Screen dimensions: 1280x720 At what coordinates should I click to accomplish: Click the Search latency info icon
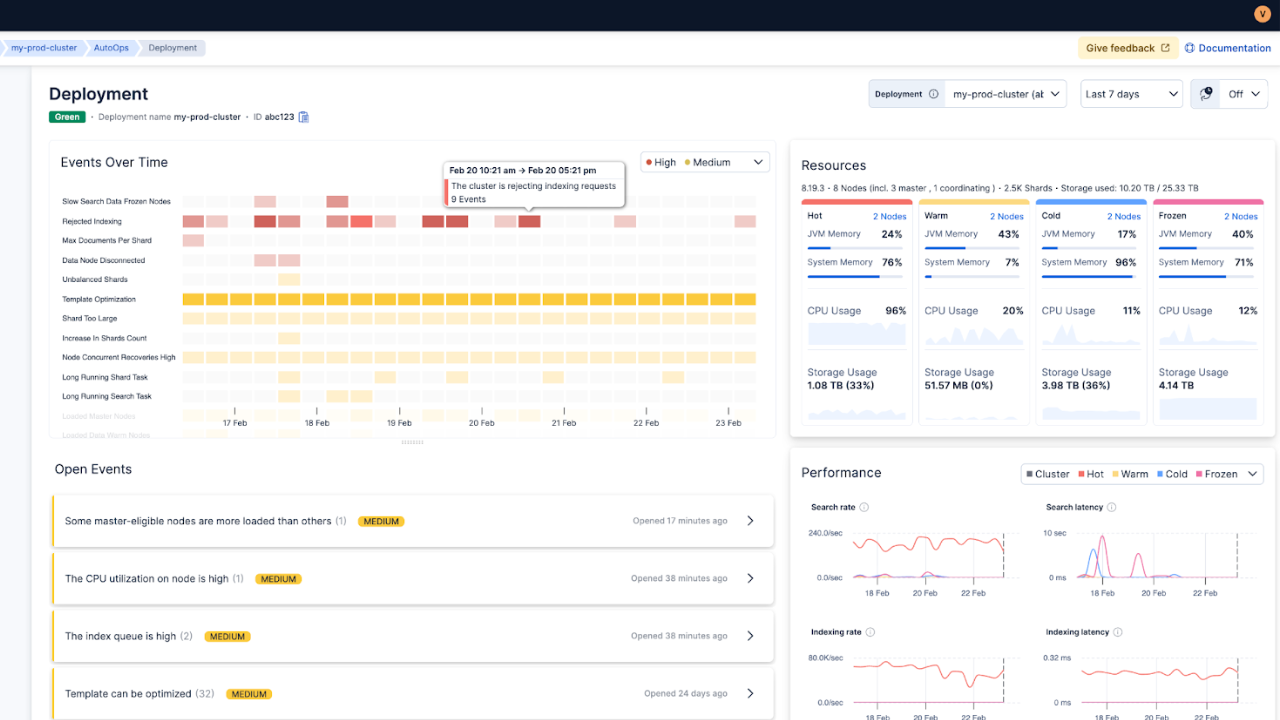[x=1112, y=507]
